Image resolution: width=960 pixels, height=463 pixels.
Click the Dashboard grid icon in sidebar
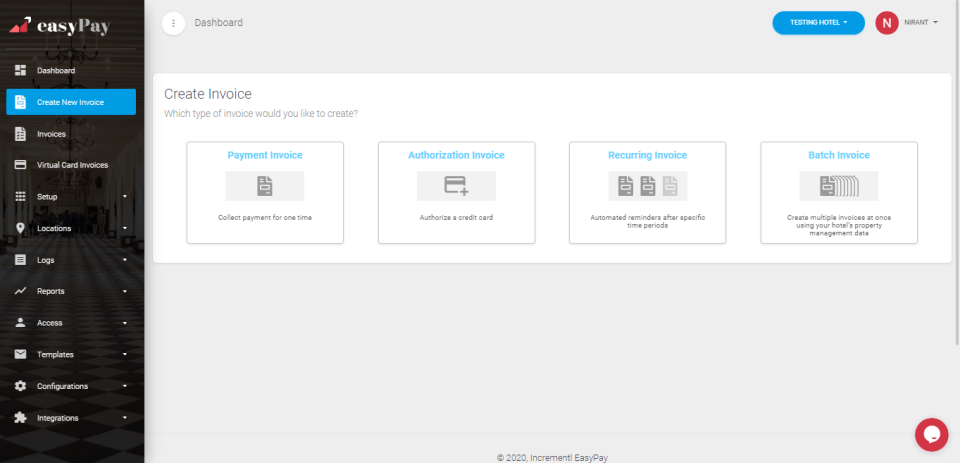[20, 70]
